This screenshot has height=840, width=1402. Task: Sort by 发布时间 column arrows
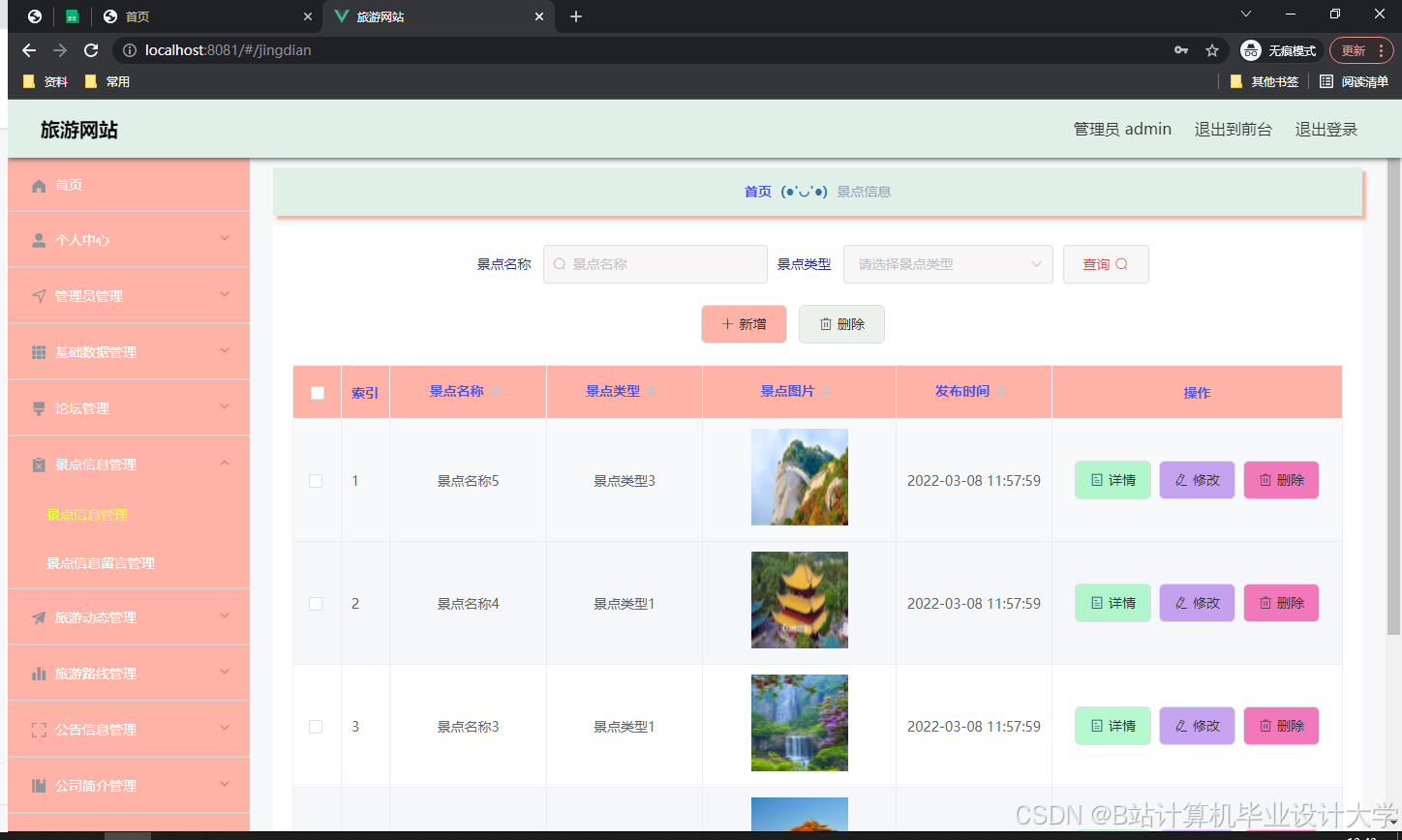pyautogui.click(x=1001, y=391)
